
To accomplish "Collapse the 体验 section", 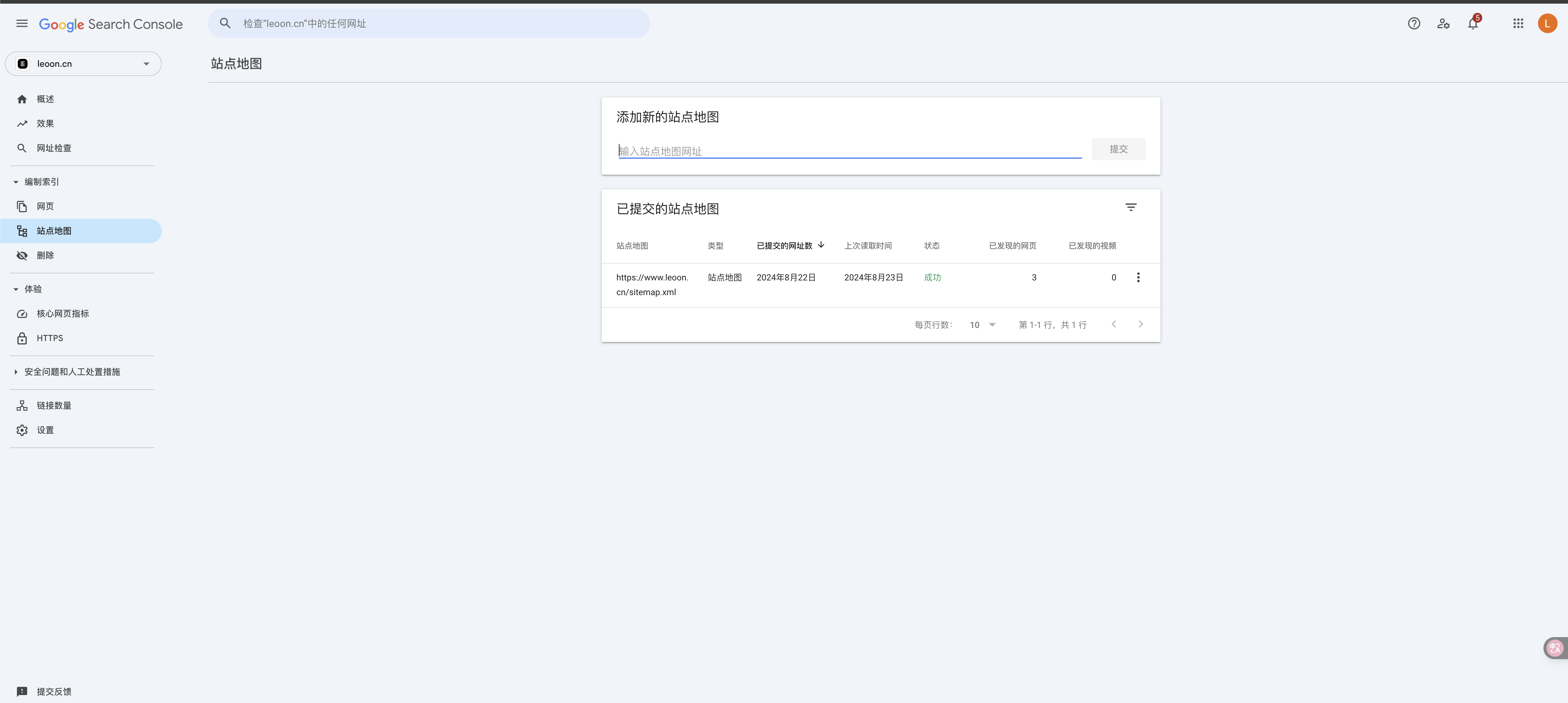I will pyautogui.click(x=16, y=289).
